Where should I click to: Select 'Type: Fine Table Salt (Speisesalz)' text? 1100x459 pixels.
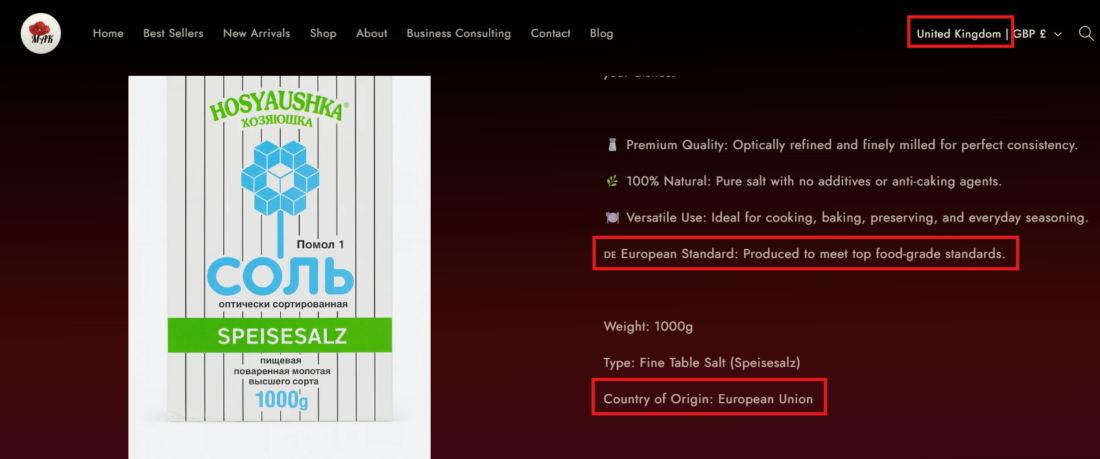[x=702, y=363]
